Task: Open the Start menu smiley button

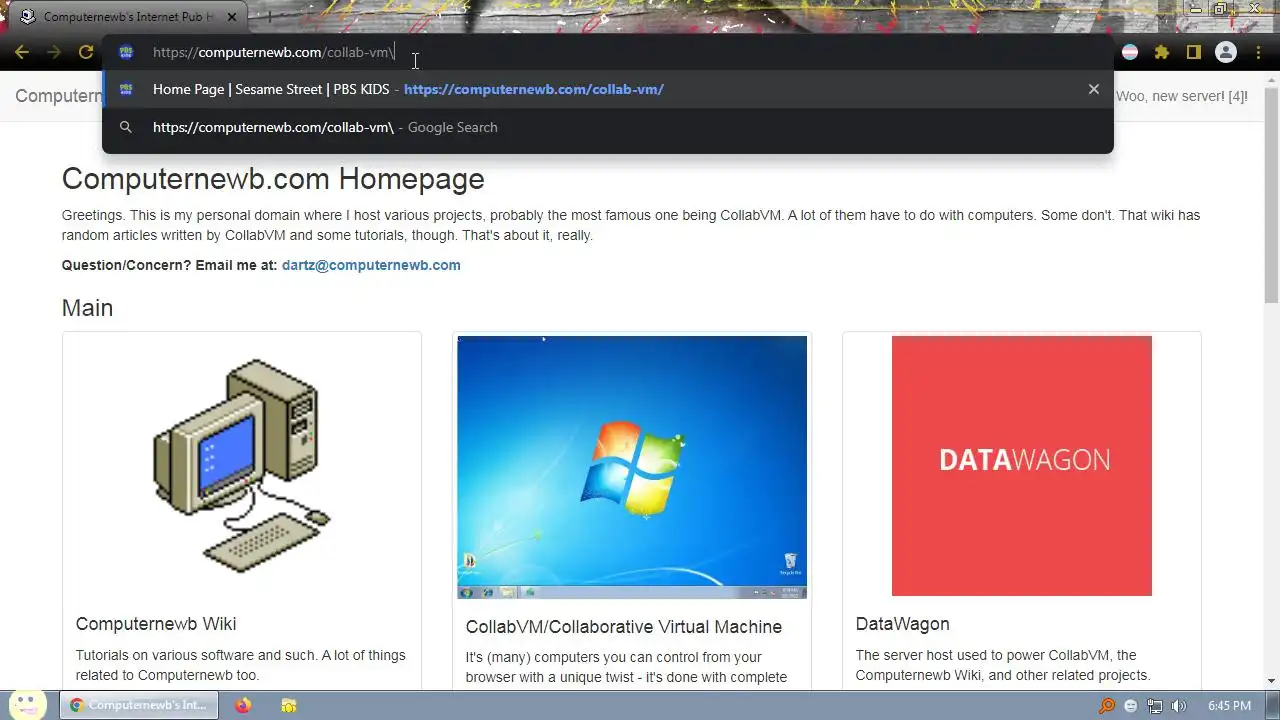Action: 28,705
